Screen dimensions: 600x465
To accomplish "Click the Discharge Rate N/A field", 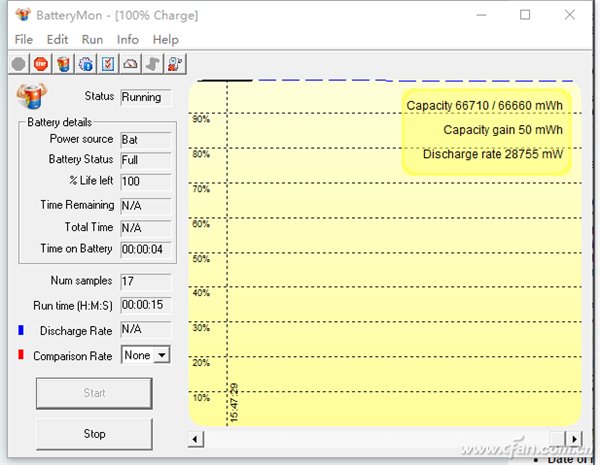I will (145, 329).
